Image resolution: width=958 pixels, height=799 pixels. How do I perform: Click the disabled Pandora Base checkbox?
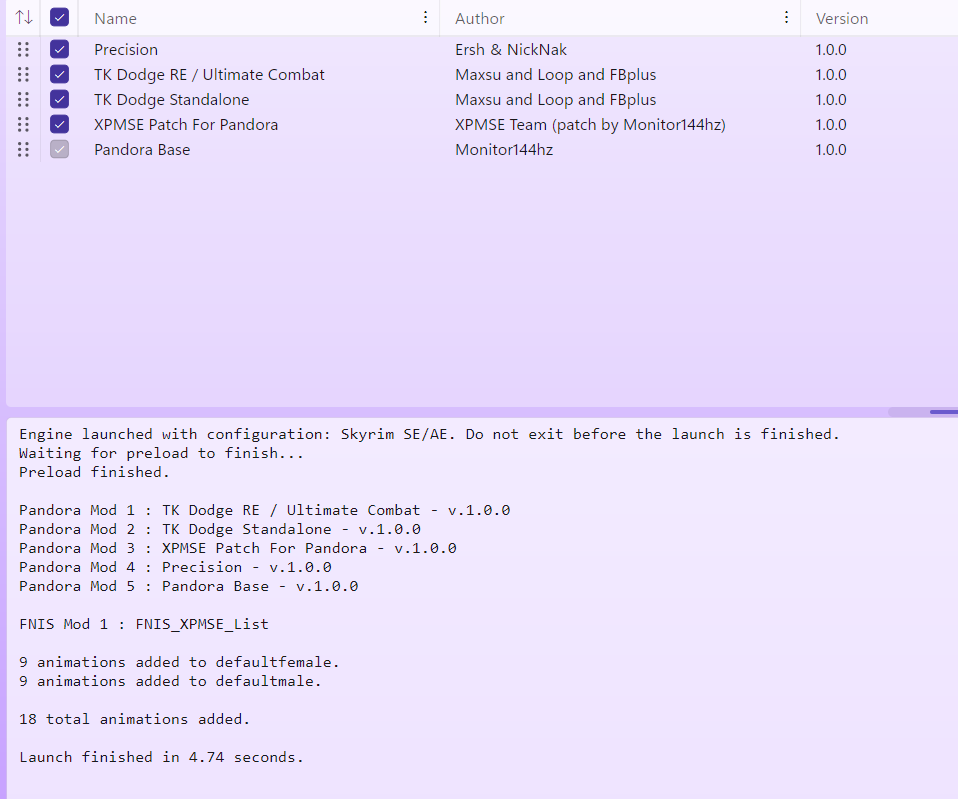point(59,149)
